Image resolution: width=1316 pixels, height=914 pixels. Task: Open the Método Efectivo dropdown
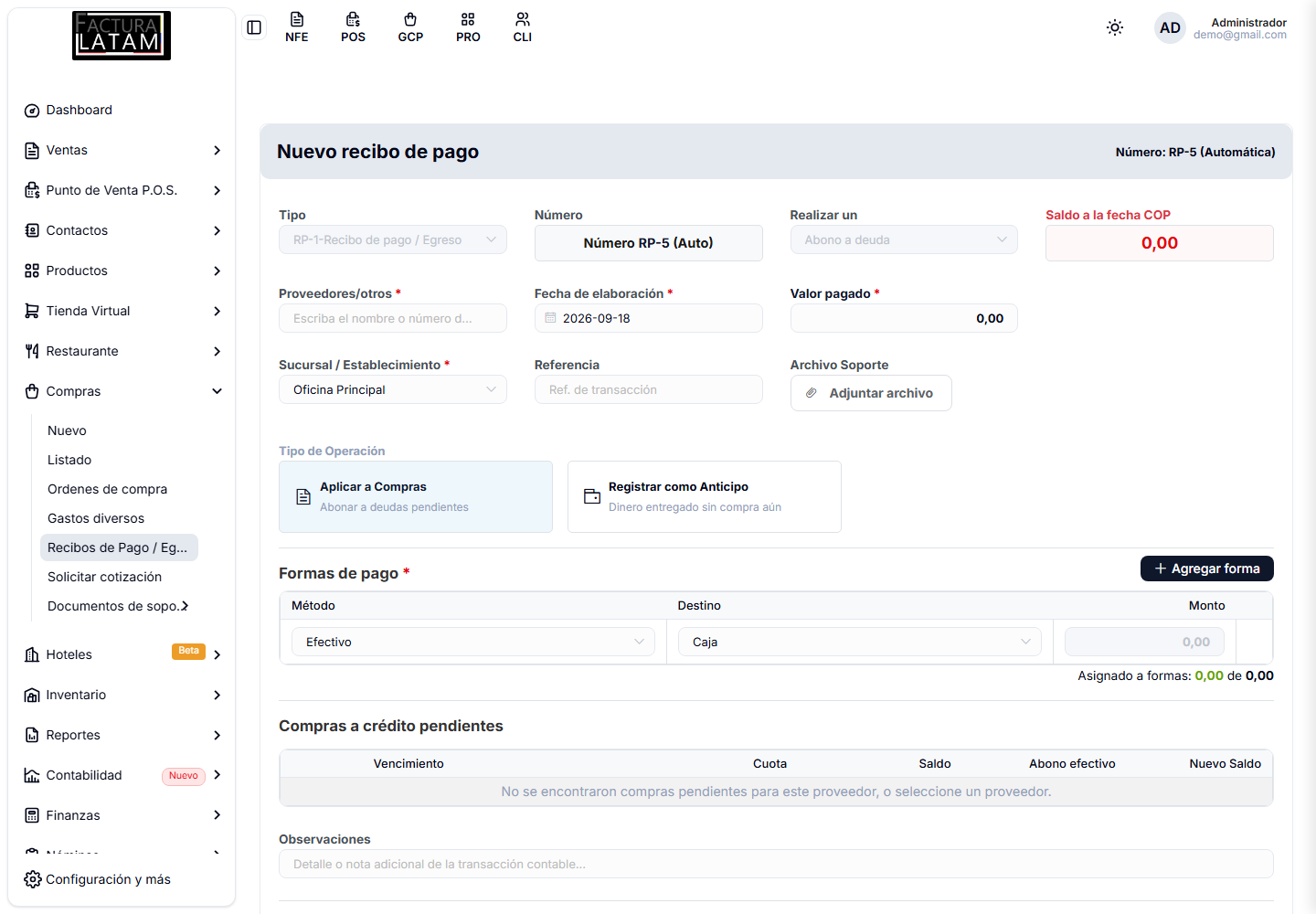pos(473,642)
